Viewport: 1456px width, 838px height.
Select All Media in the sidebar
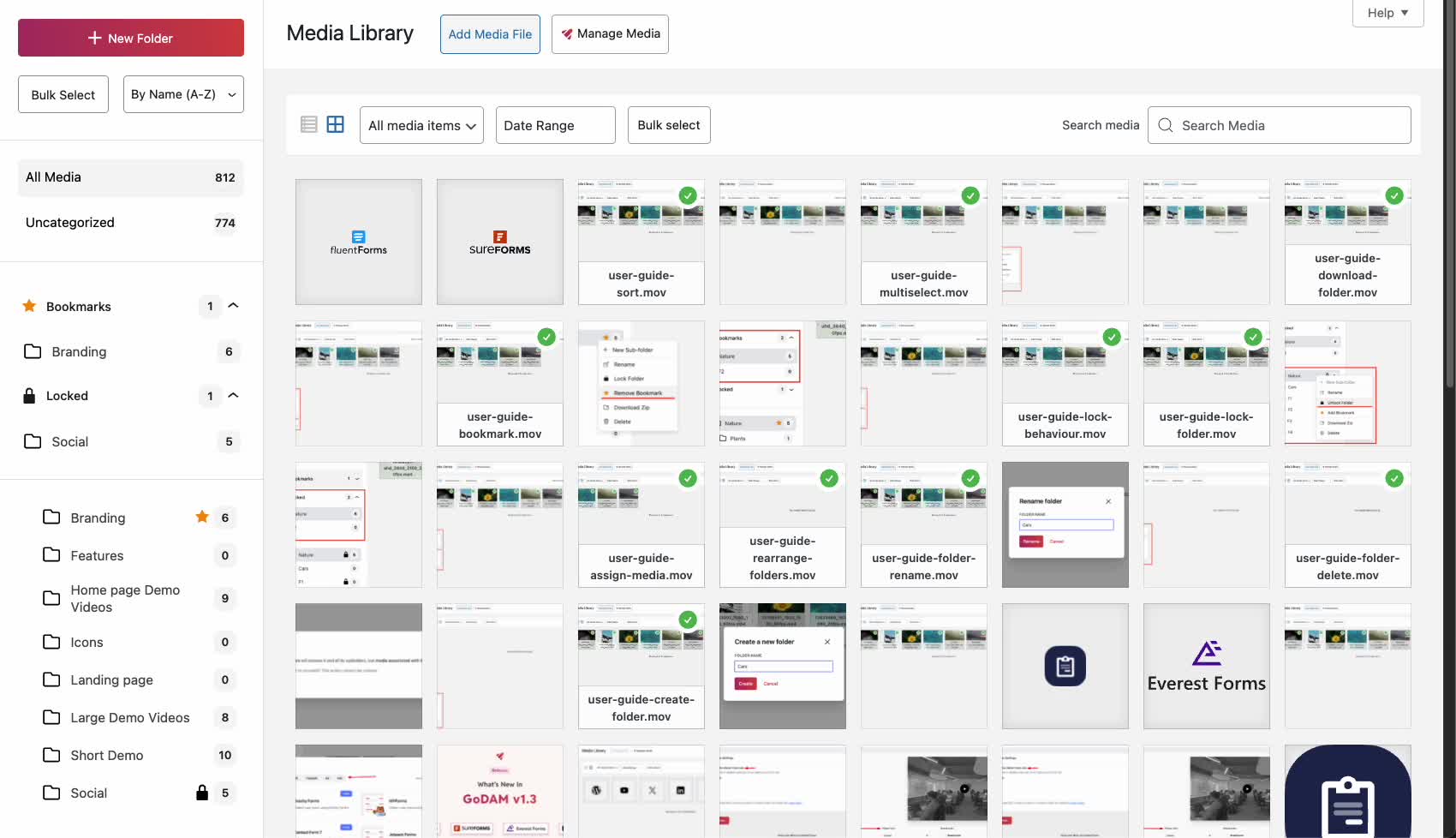pos(53,177)
